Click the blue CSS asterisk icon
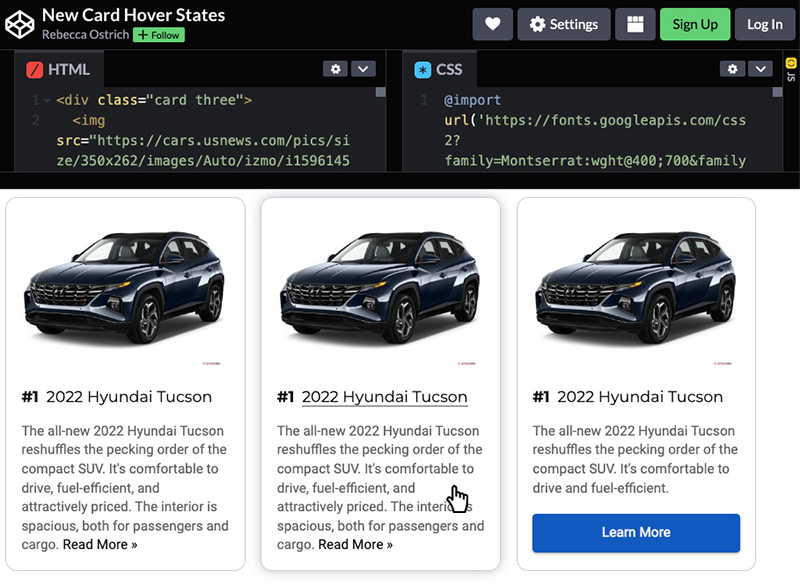This screenshot has height=586, width=800. tap(422, 69)
